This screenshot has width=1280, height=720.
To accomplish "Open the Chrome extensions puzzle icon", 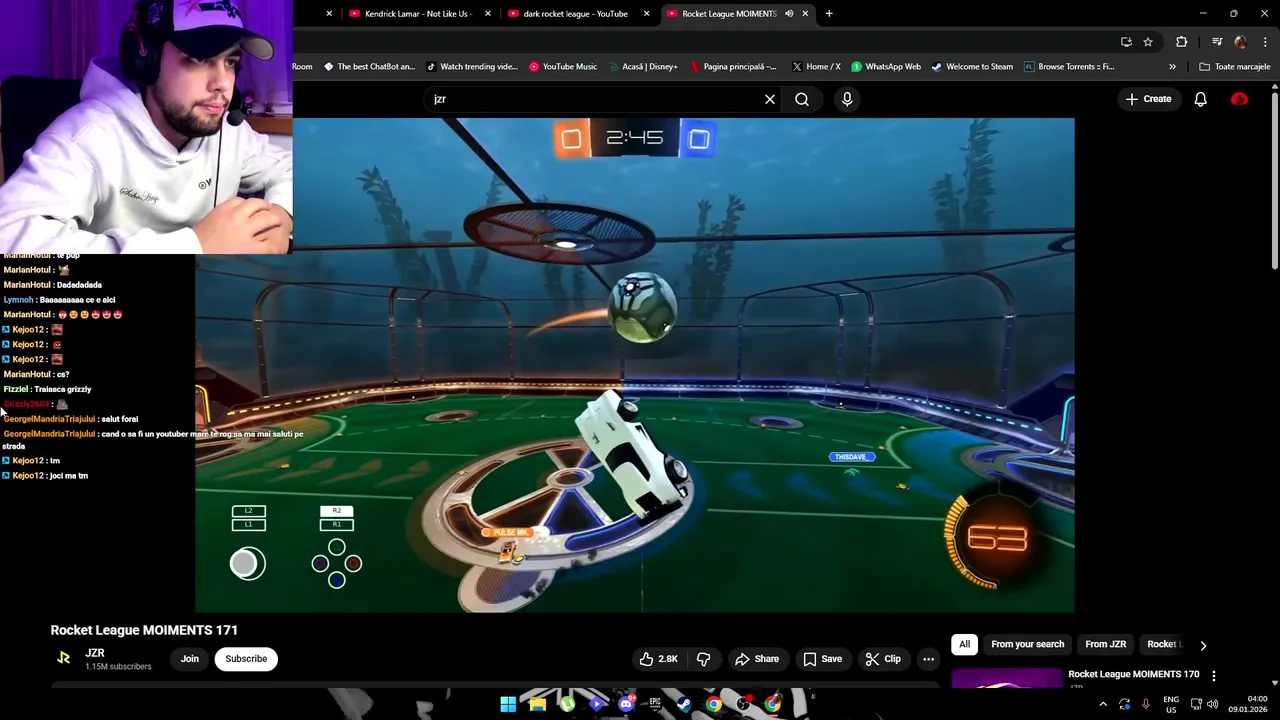I will tap(1182, 42).
